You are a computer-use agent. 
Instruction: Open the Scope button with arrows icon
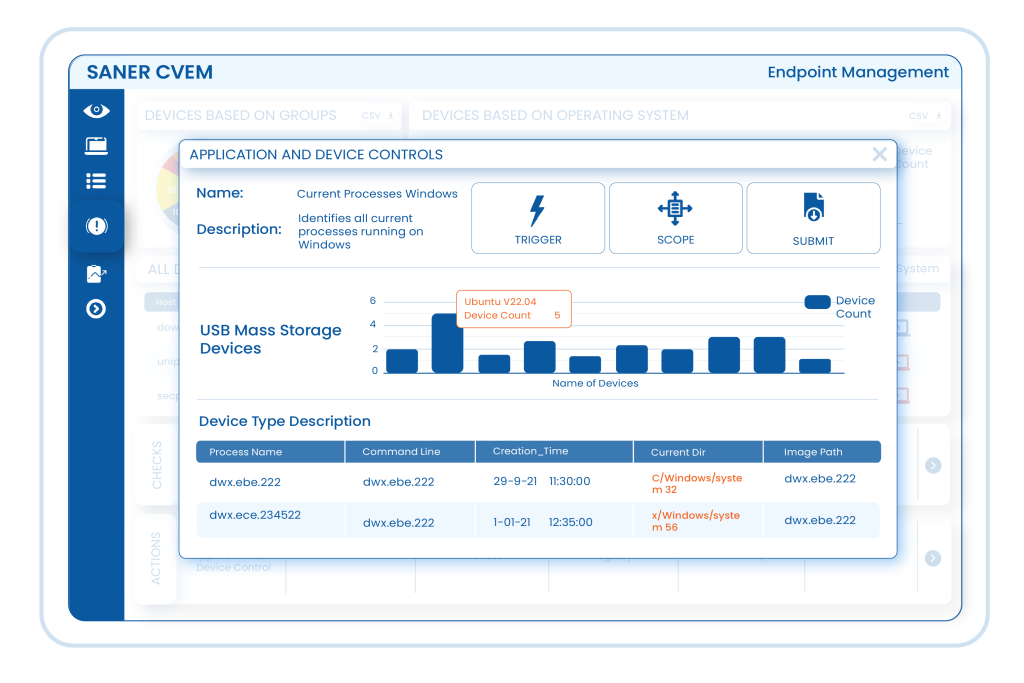click(675, 218)
